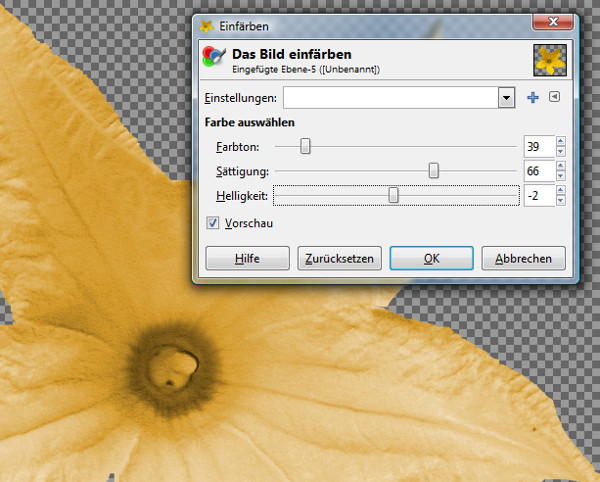
Task: Click the Sättigung value field showing 66
Action: [539, 171]
